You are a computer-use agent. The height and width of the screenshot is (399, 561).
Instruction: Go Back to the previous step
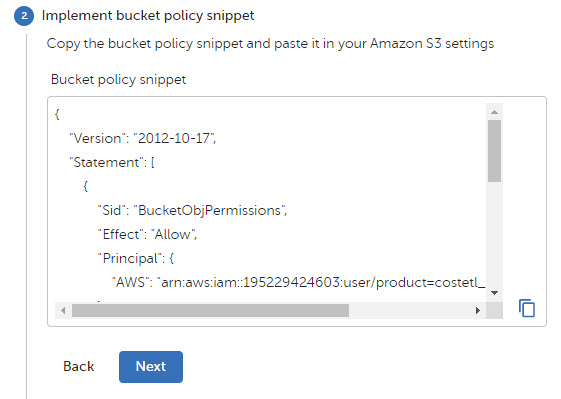click(78, 366)
